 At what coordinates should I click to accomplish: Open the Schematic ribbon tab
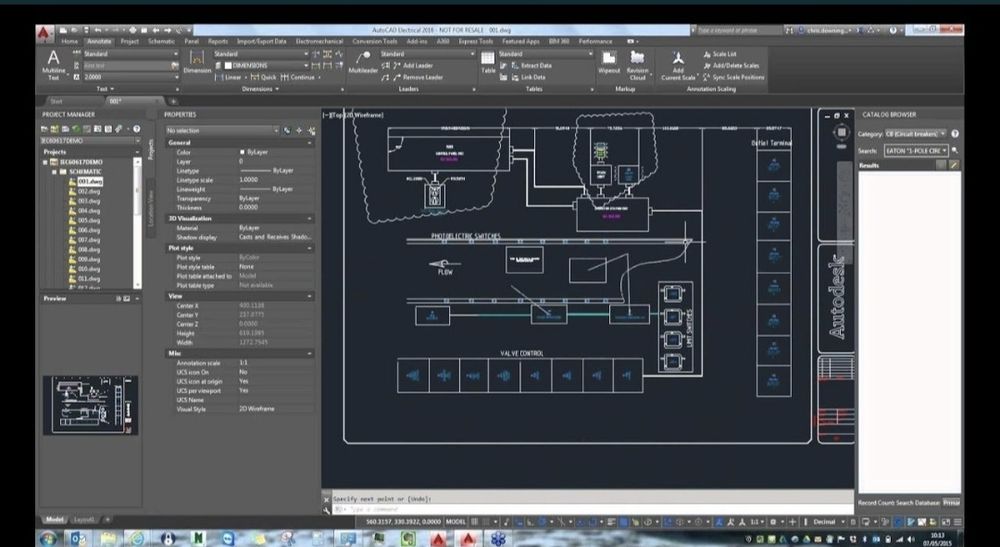[x=161, y=41]
